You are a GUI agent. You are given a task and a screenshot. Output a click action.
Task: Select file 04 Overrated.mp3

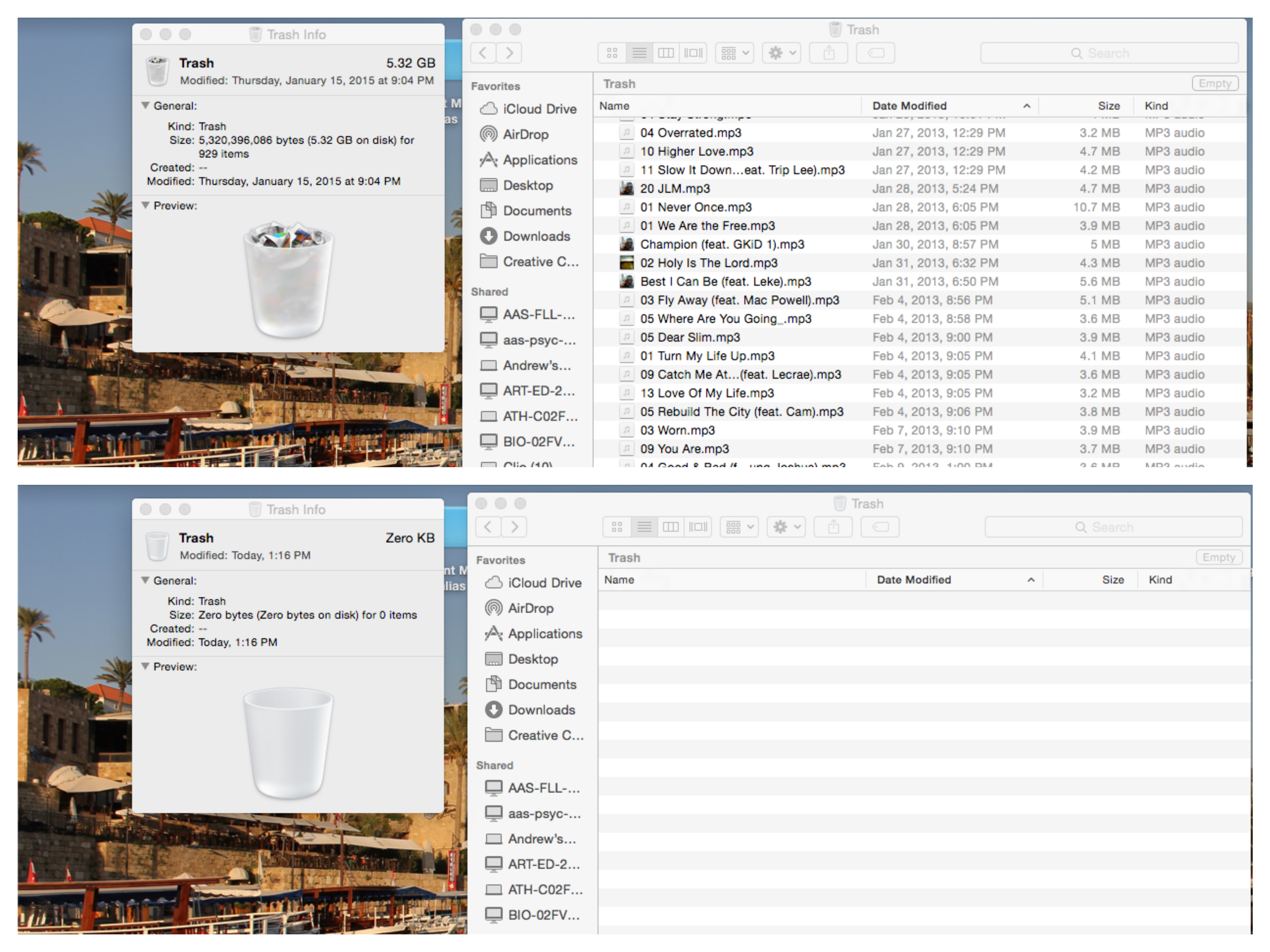point(920,133)
